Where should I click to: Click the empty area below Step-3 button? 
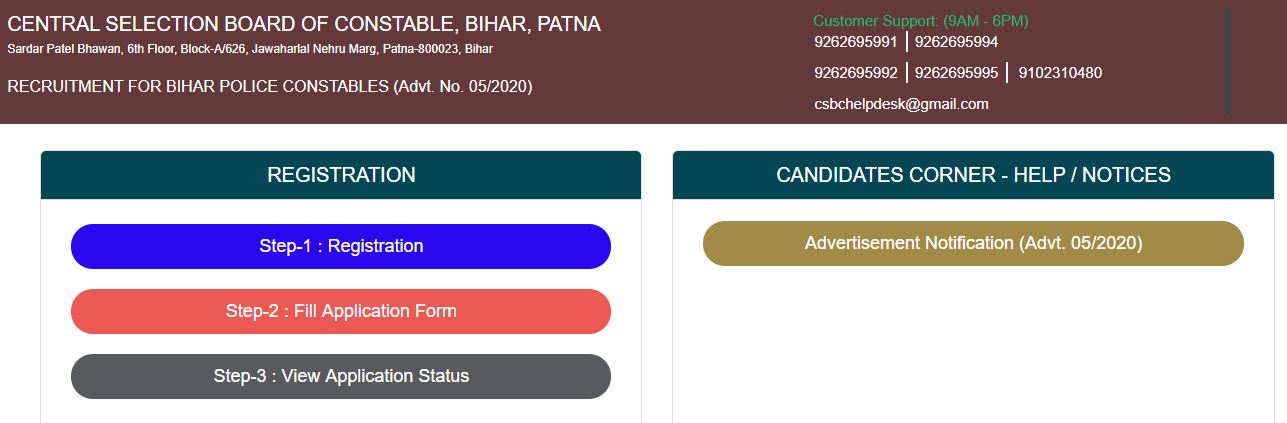[341, 411]
